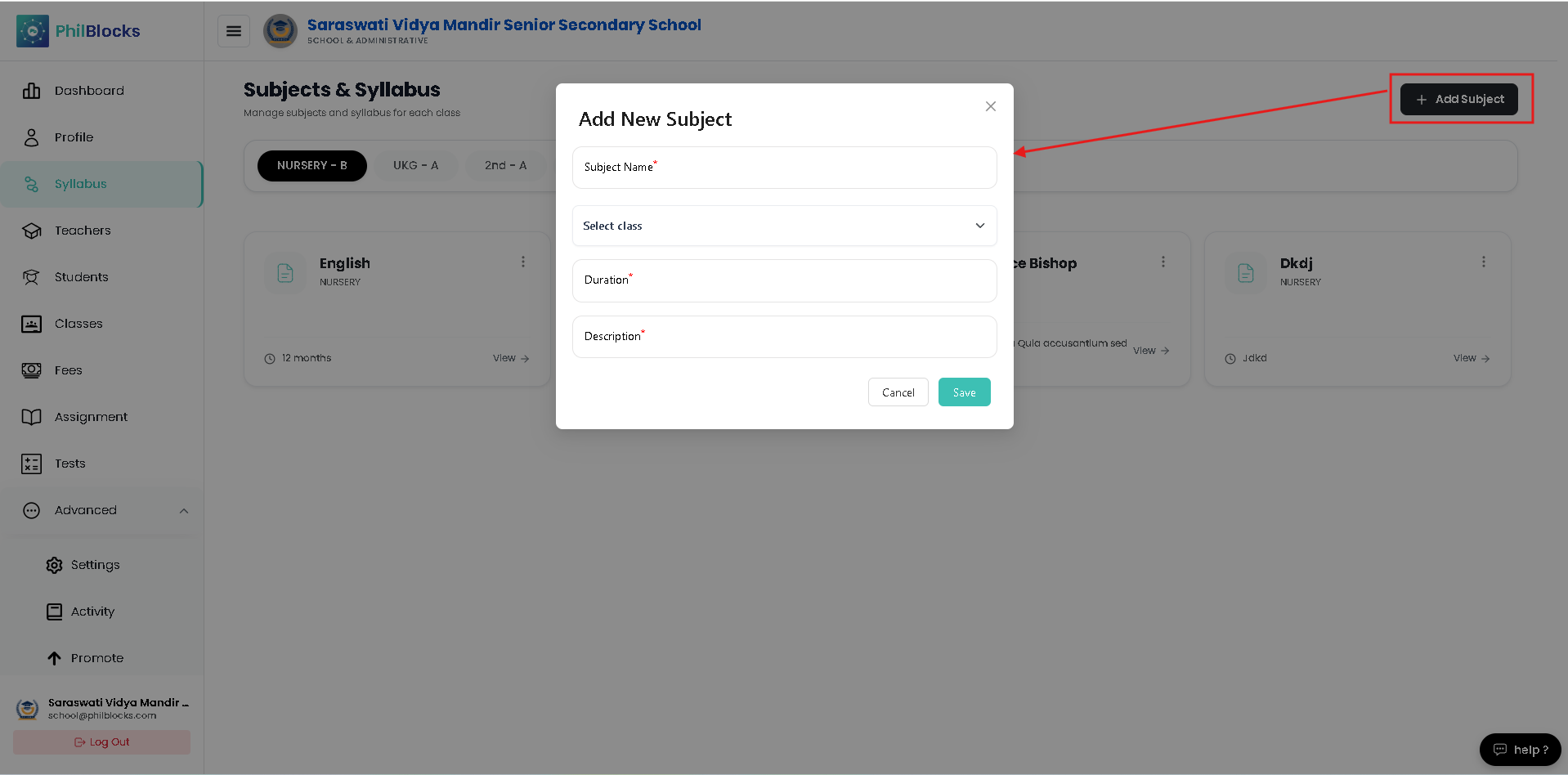This screenshot has height=775, width=1568.
Task: Close the Add New Subject dialog
Action: 991,106
